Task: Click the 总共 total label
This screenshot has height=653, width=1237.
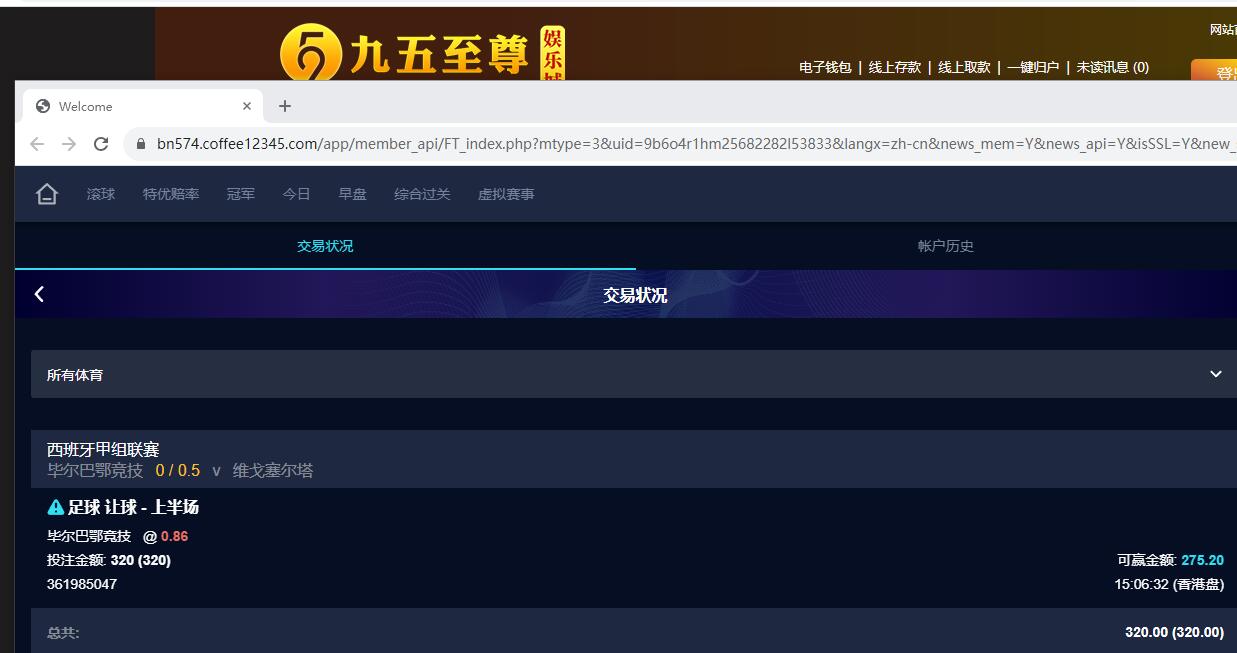Action: [63, 633]
